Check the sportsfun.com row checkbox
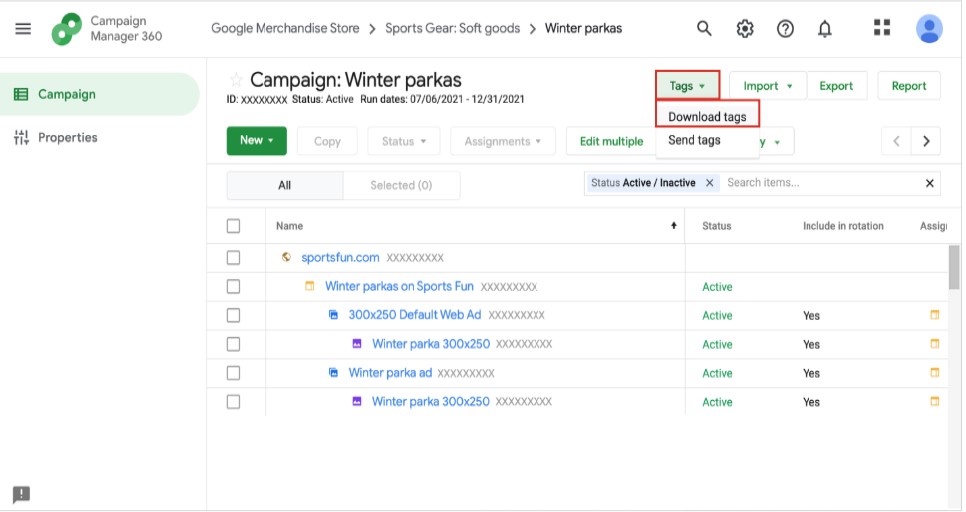The image size is (966, 512). [x=233, y=258]
